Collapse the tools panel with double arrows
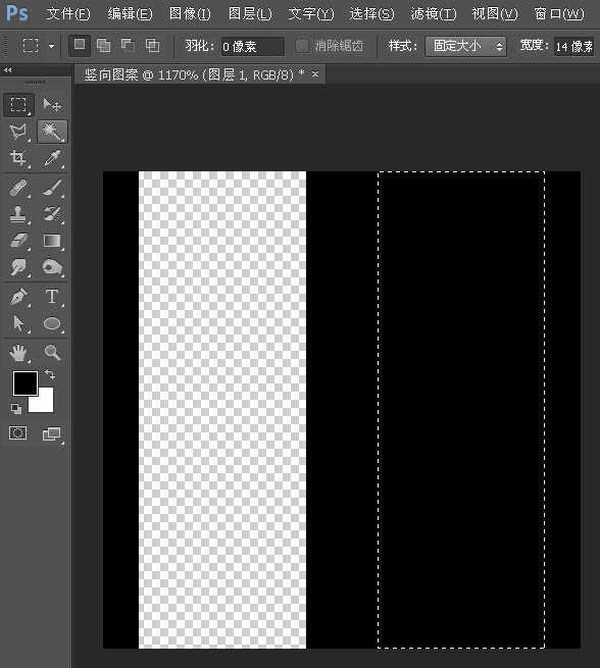Screen dimensions: 600x668 pyautogui.click(x=9, y=71)
